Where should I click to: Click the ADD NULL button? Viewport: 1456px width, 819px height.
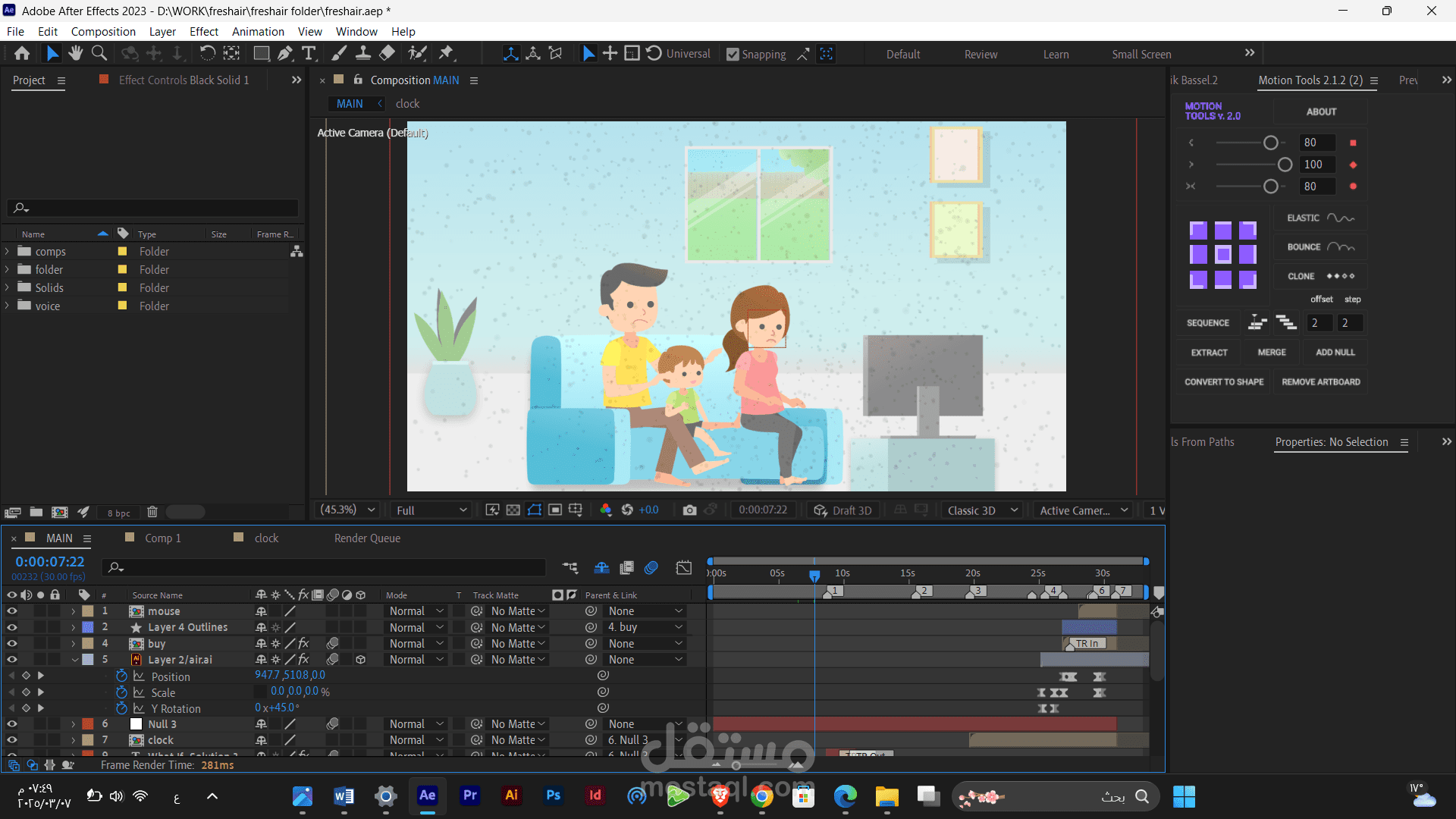pyautogui.click(x=1335, y=353)
